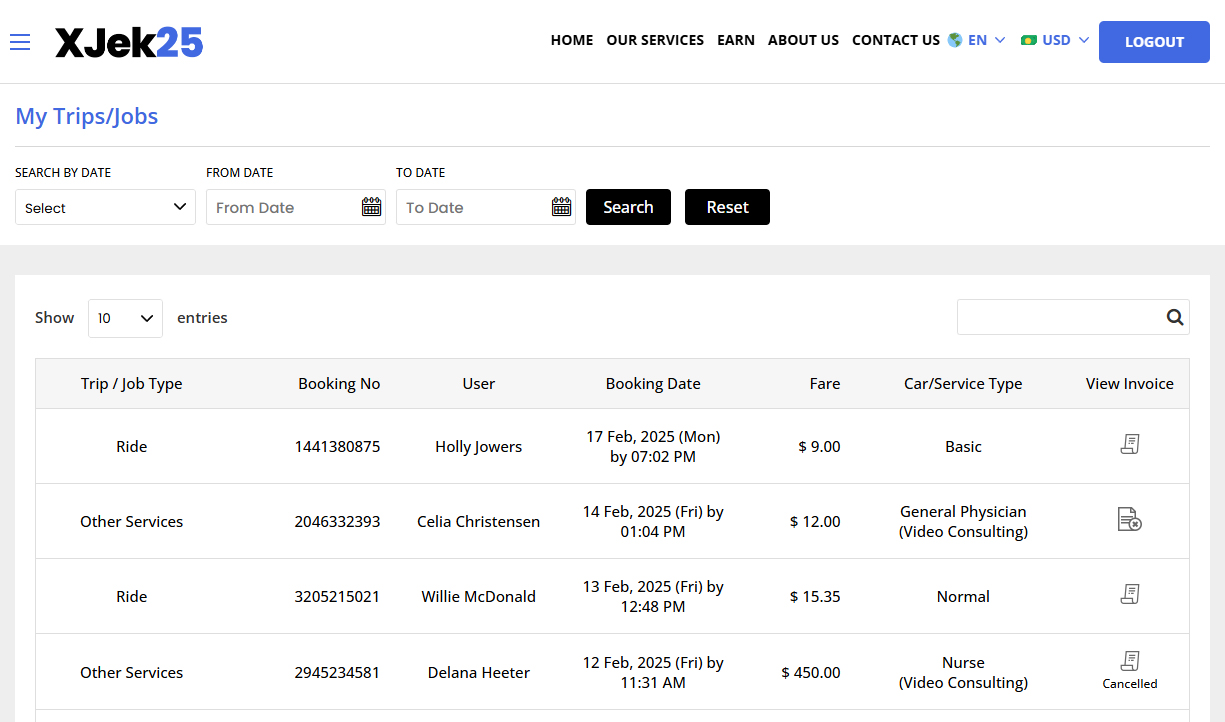The height and width of the screenshot is (722, 1225).
Task: Go to the Home menu item
Action: pos(572,41)
